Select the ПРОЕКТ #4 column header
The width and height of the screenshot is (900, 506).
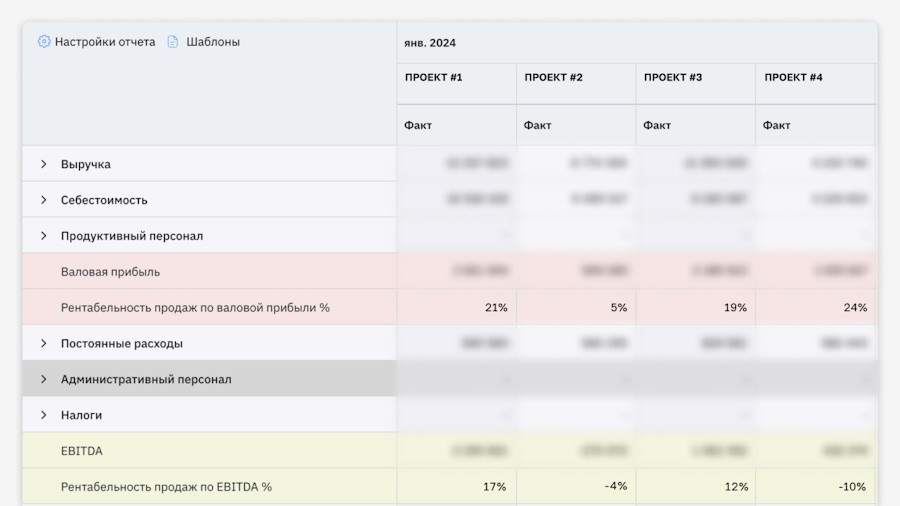coord(793,78)
